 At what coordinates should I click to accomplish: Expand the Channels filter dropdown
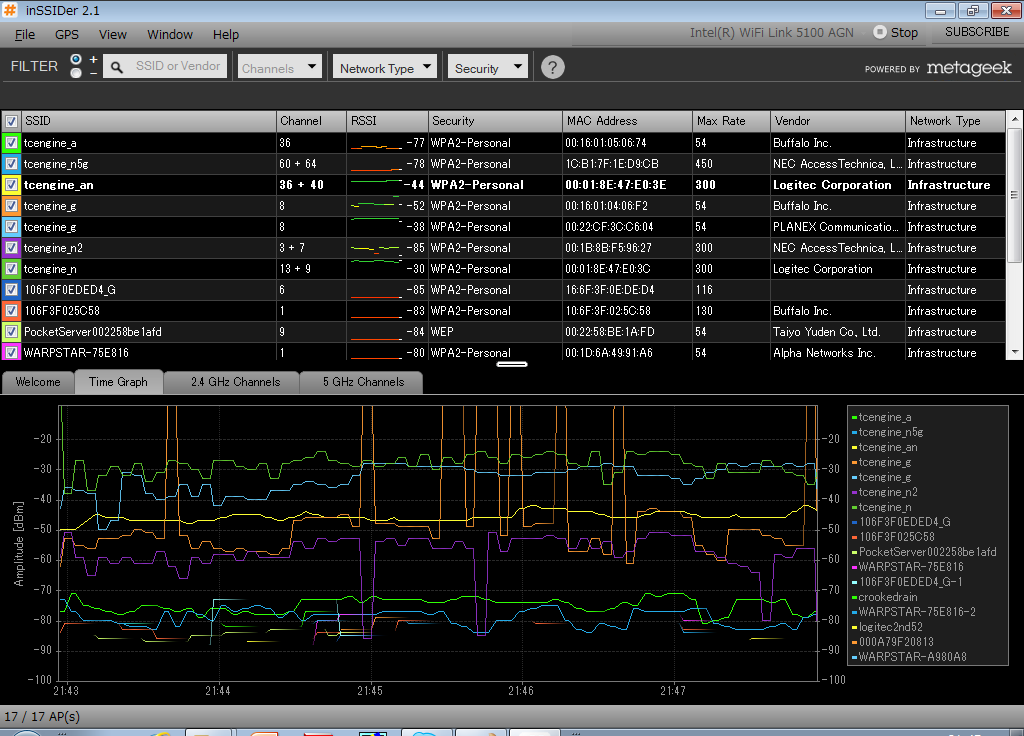(280, 67)
